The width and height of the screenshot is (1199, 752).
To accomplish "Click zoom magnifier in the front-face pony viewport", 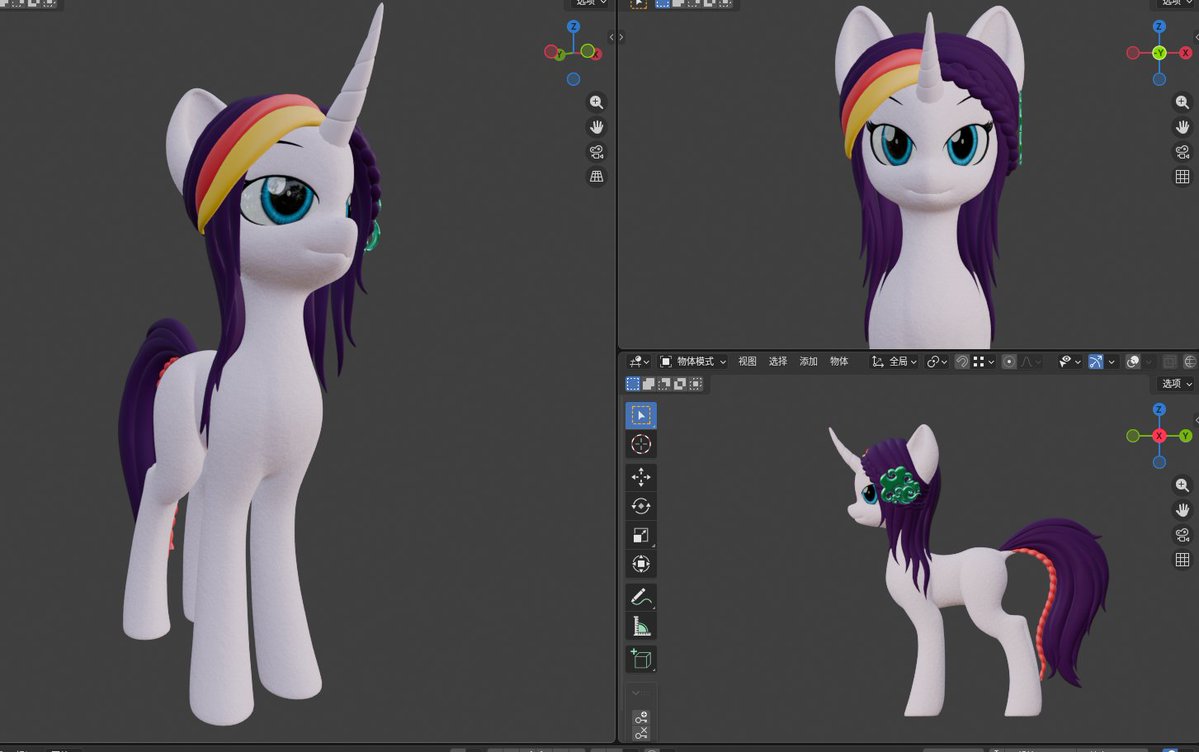I will 1182,102.
